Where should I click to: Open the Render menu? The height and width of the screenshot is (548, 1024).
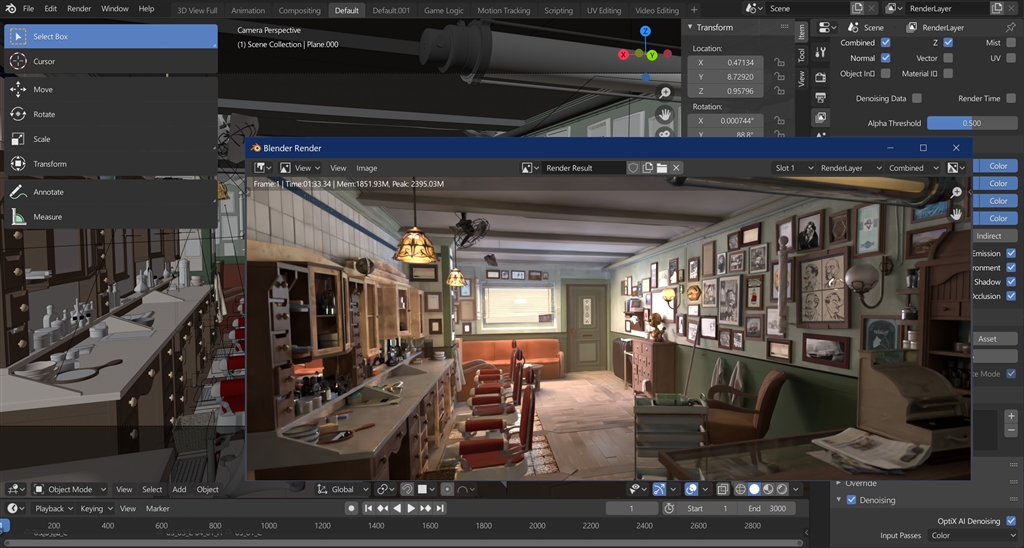[x=79, y=9]
